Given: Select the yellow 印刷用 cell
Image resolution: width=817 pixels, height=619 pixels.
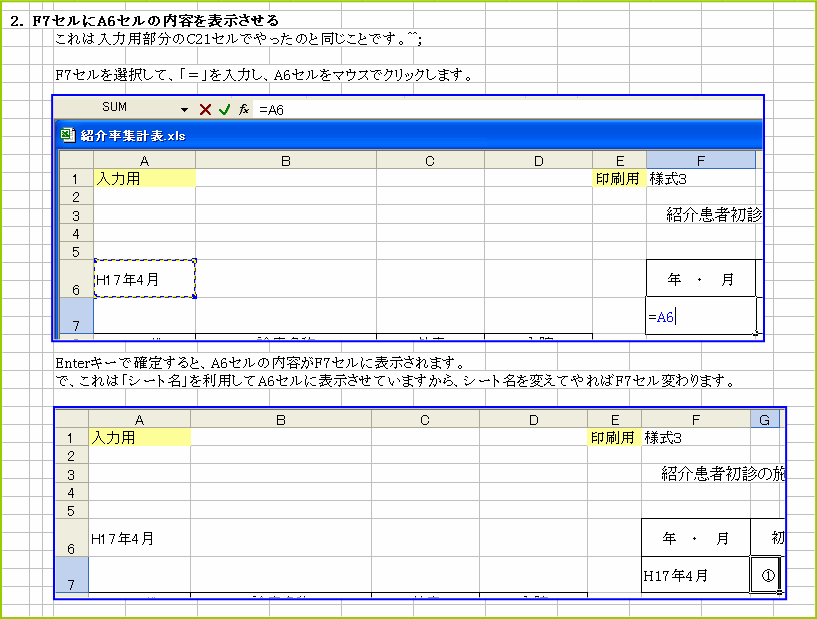Looking at the screenshot, I should click(618, 177).
